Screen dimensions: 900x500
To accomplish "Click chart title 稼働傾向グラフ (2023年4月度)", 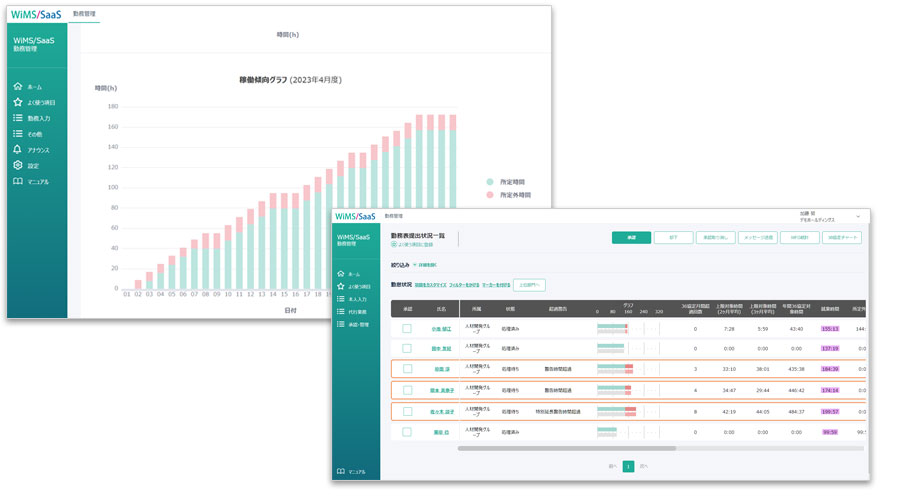I will pyautogui.click(x=290, y=80).
